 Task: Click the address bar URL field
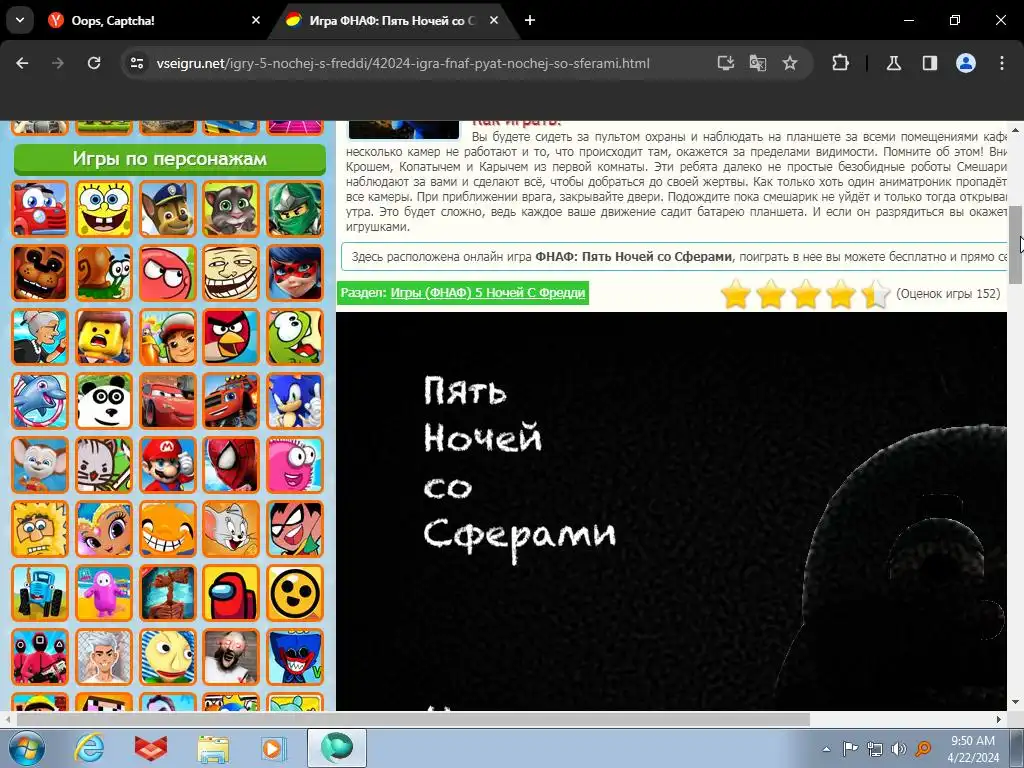[403, 63]
